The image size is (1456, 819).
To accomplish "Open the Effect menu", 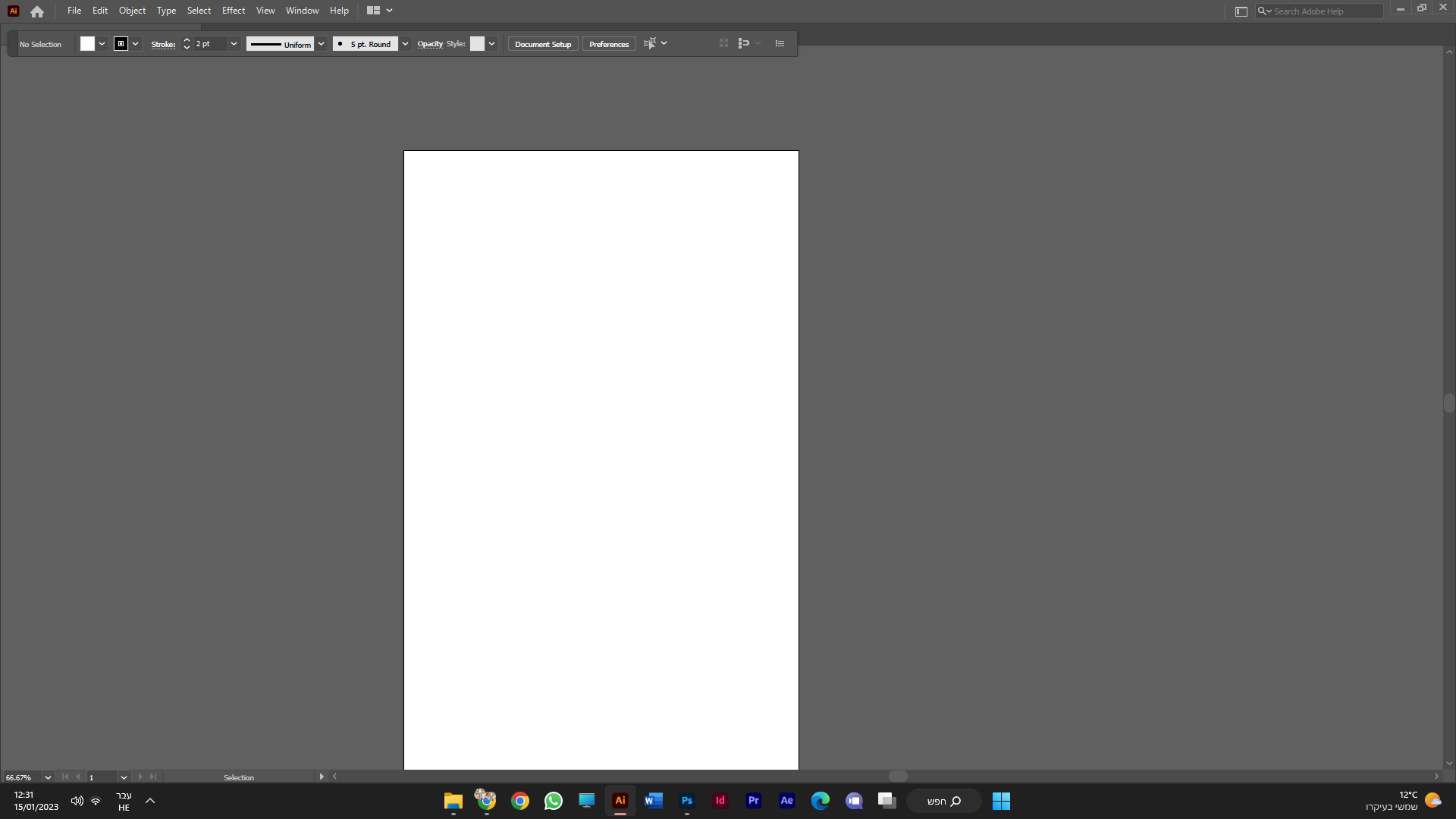I will (x=233, y=11).
